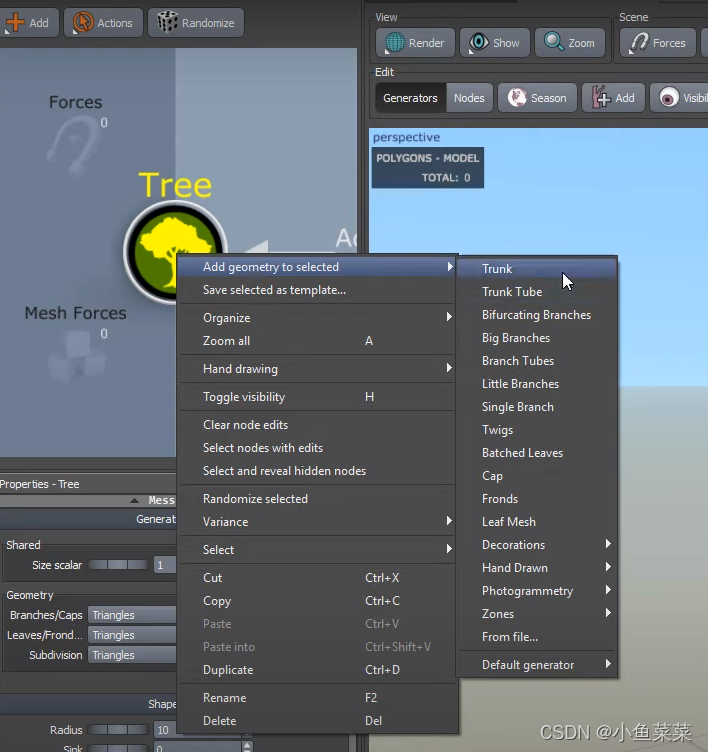This screenshot has height=752, width=708.
Task: Choose From file... option
Action: pos(536,637)
